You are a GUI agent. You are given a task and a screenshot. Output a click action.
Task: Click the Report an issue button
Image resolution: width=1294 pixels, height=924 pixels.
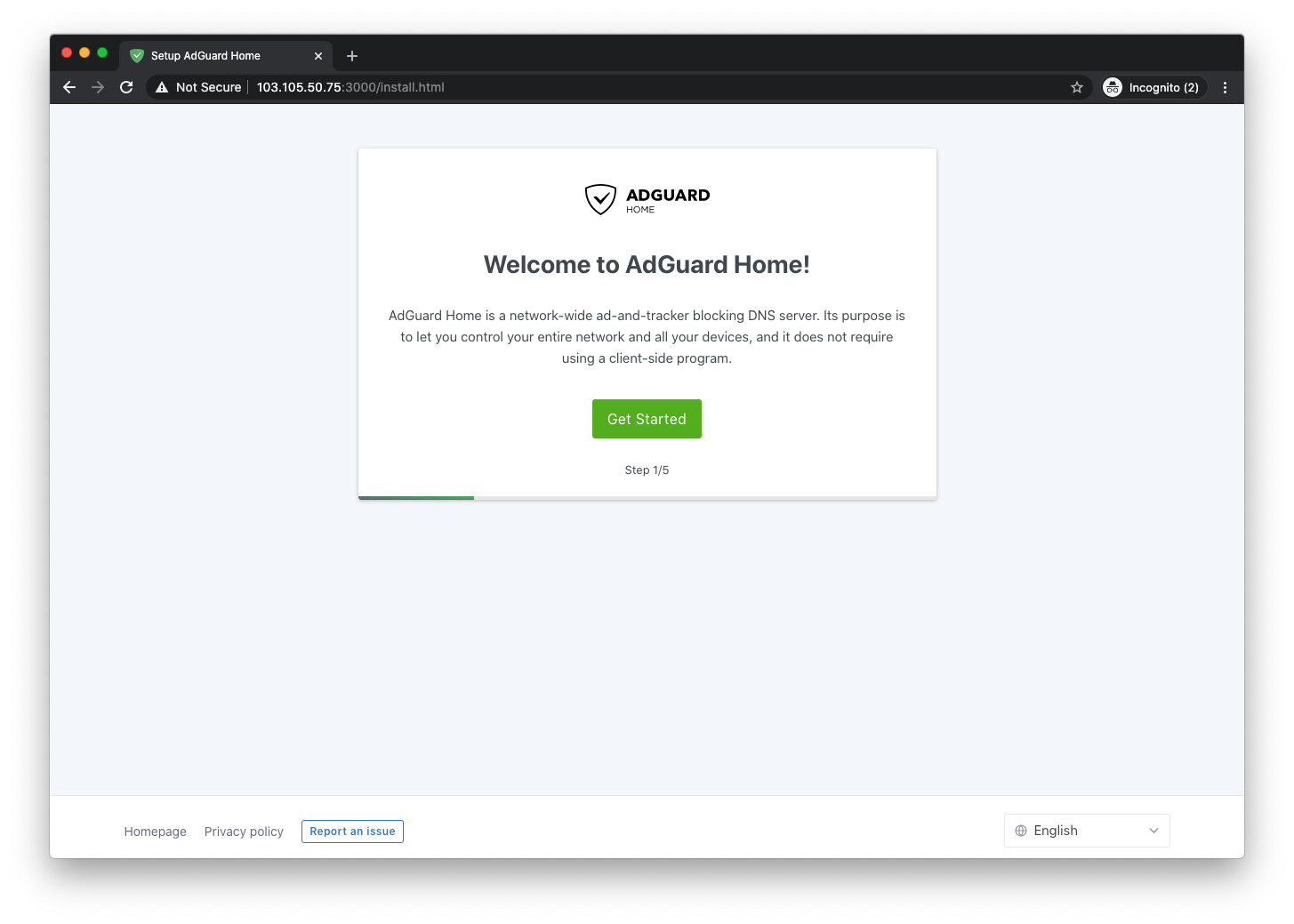[x=352, y=832]
